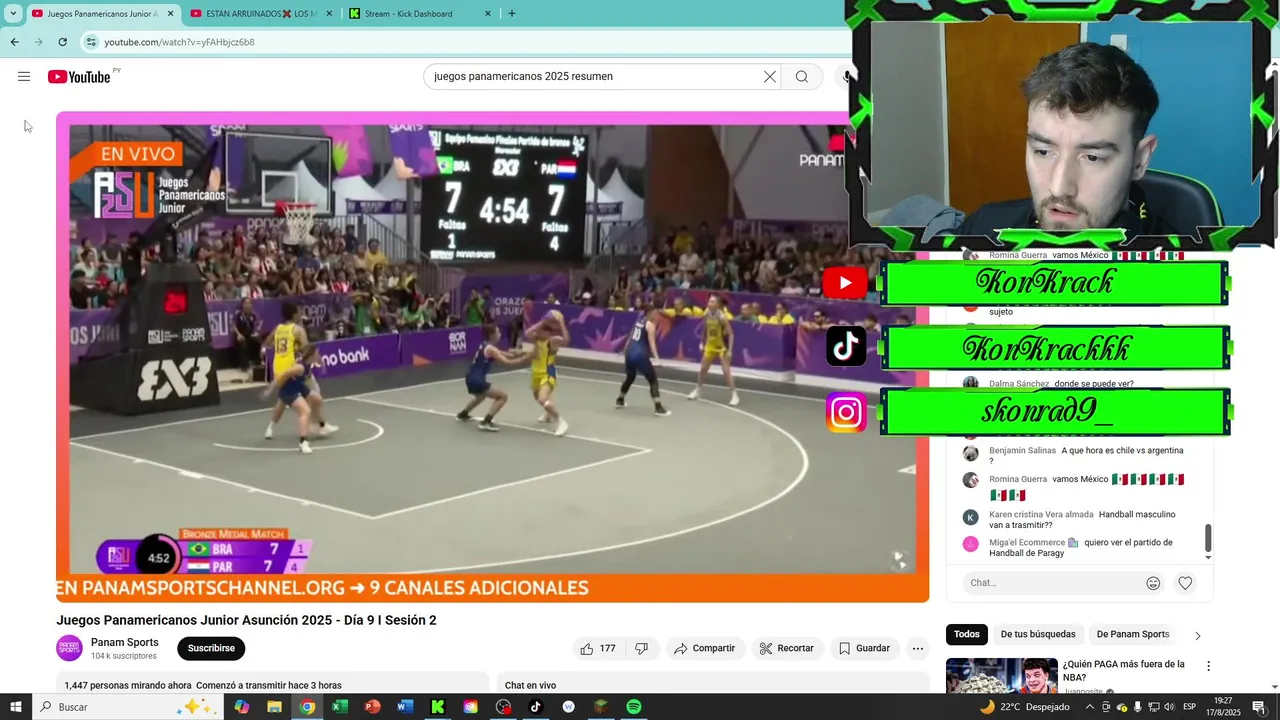1280x720 pixels.
Task: Clear the search query with the X icon
Action: (770, 77)
